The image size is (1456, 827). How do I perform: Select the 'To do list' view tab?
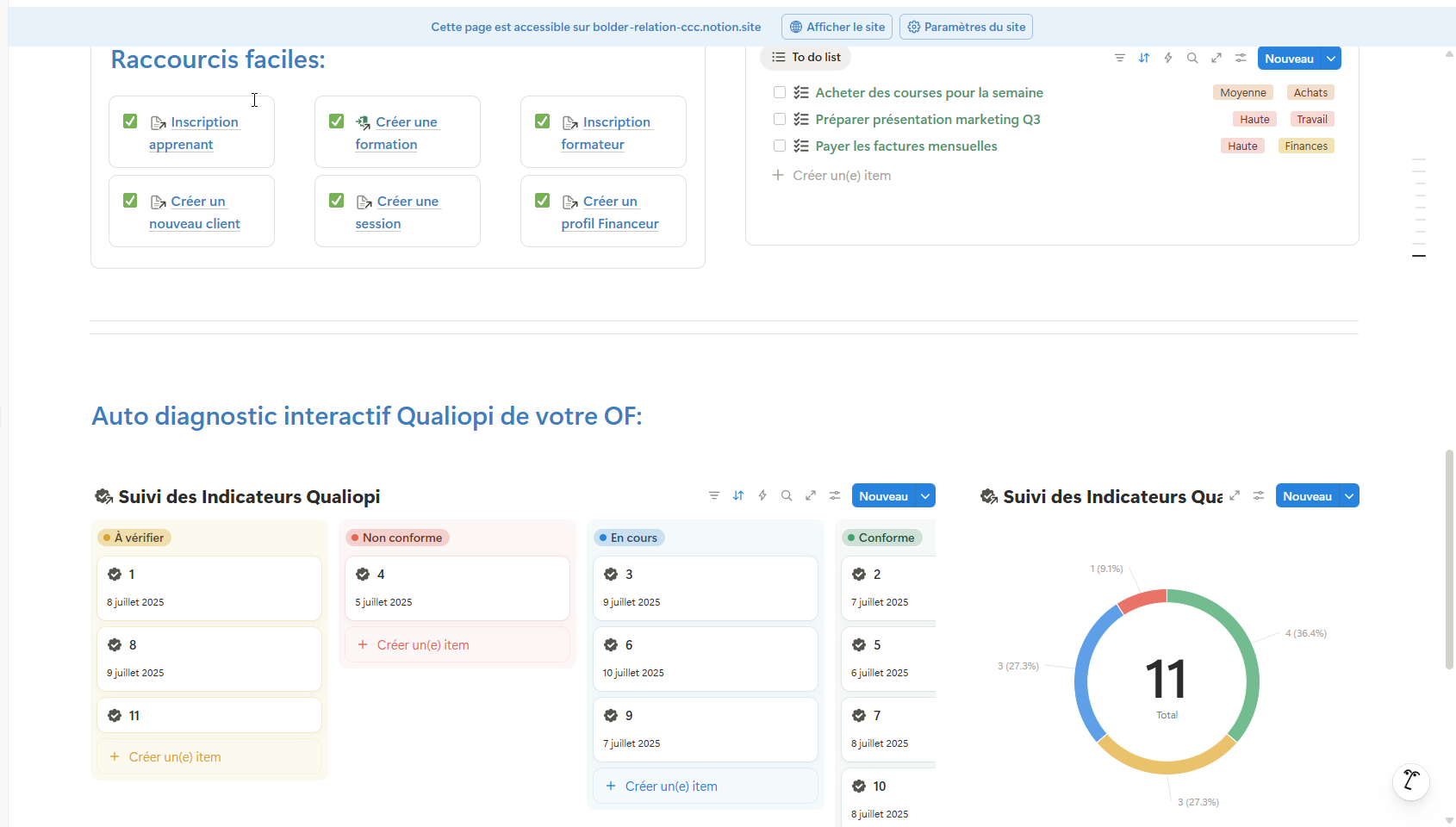(x=806, y=58)
